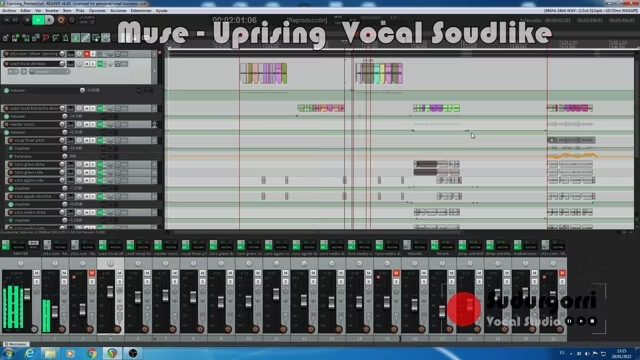Cycle folder compact button on coro agudo derecha
Image resolution: width=640 pixels, height=360 pixels.
click(x=154, y=196)
